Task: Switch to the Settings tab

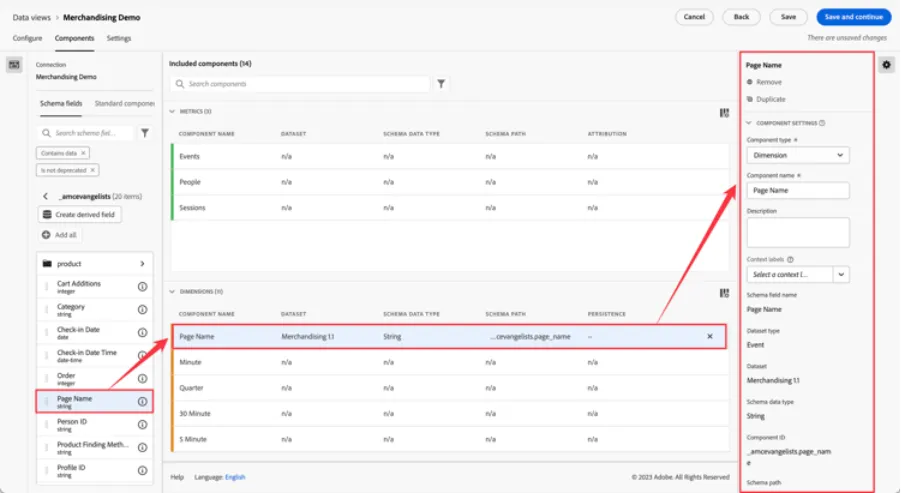Action: point(119,38)
